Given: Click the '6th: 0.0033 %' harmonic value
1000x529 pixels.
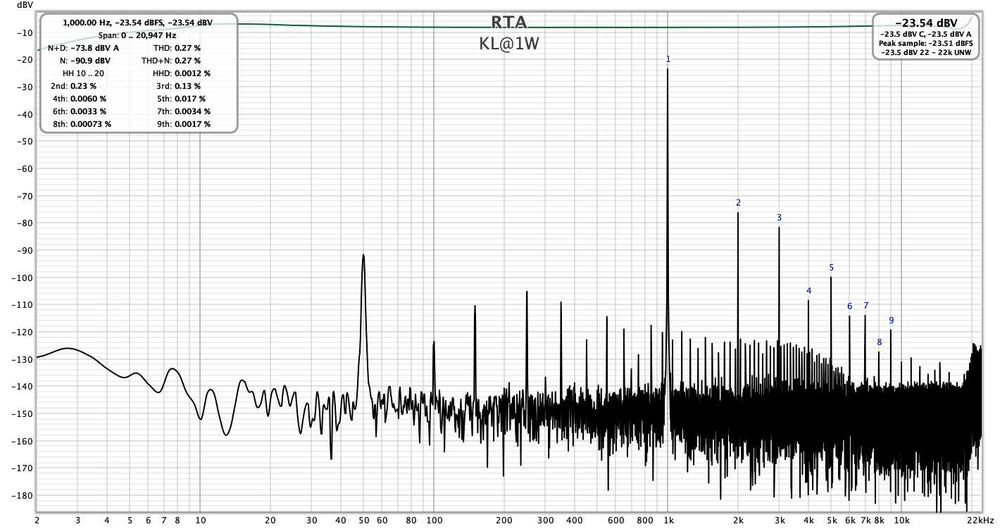Looking at the screenshot, I should pyautogui.click(x=79, y=111).
